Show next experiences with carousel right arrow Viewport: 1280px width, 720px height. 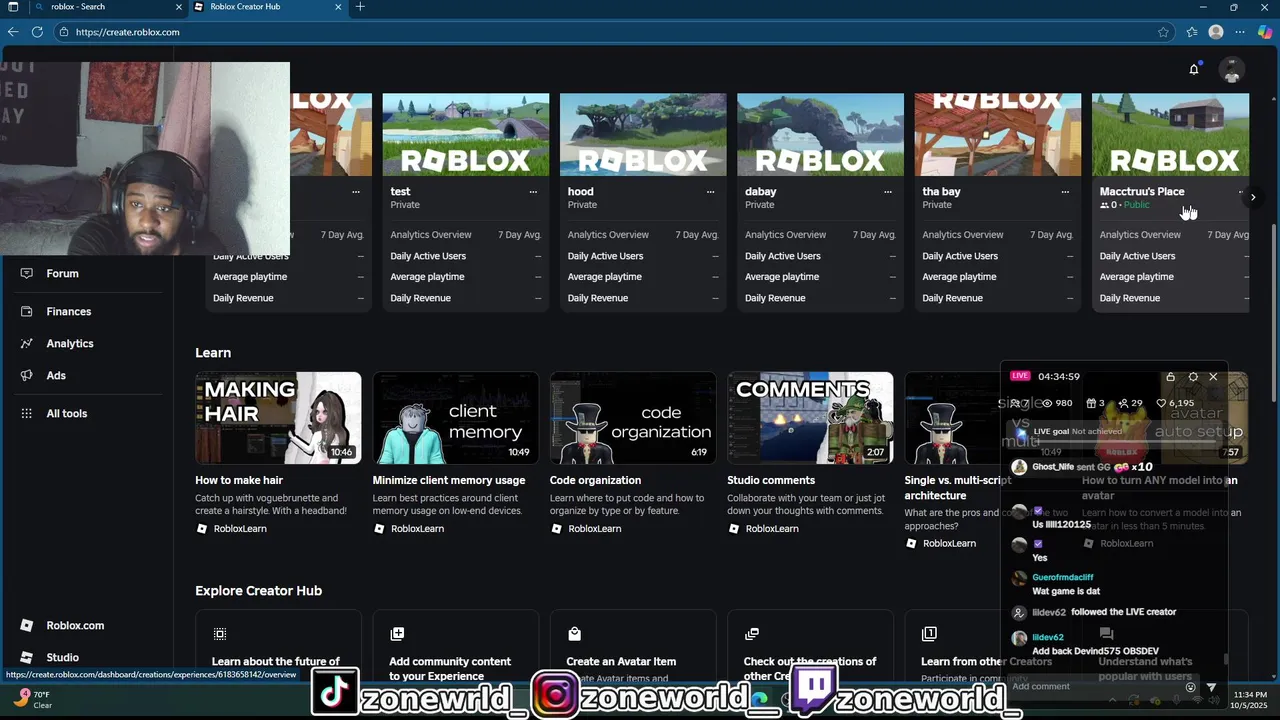[1253, 197]
